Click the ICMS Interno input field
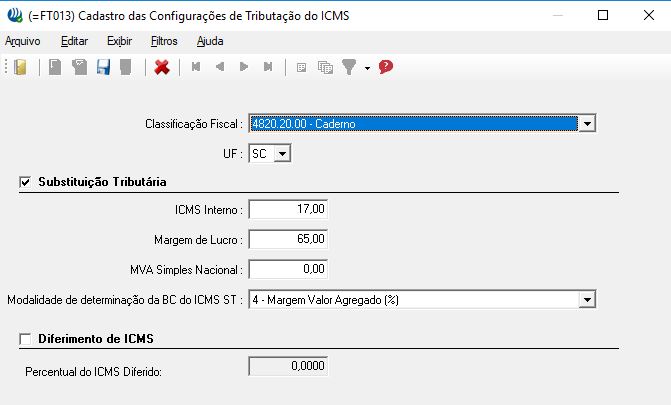Viewport: 671px width, 405px height. click(288, 209)
